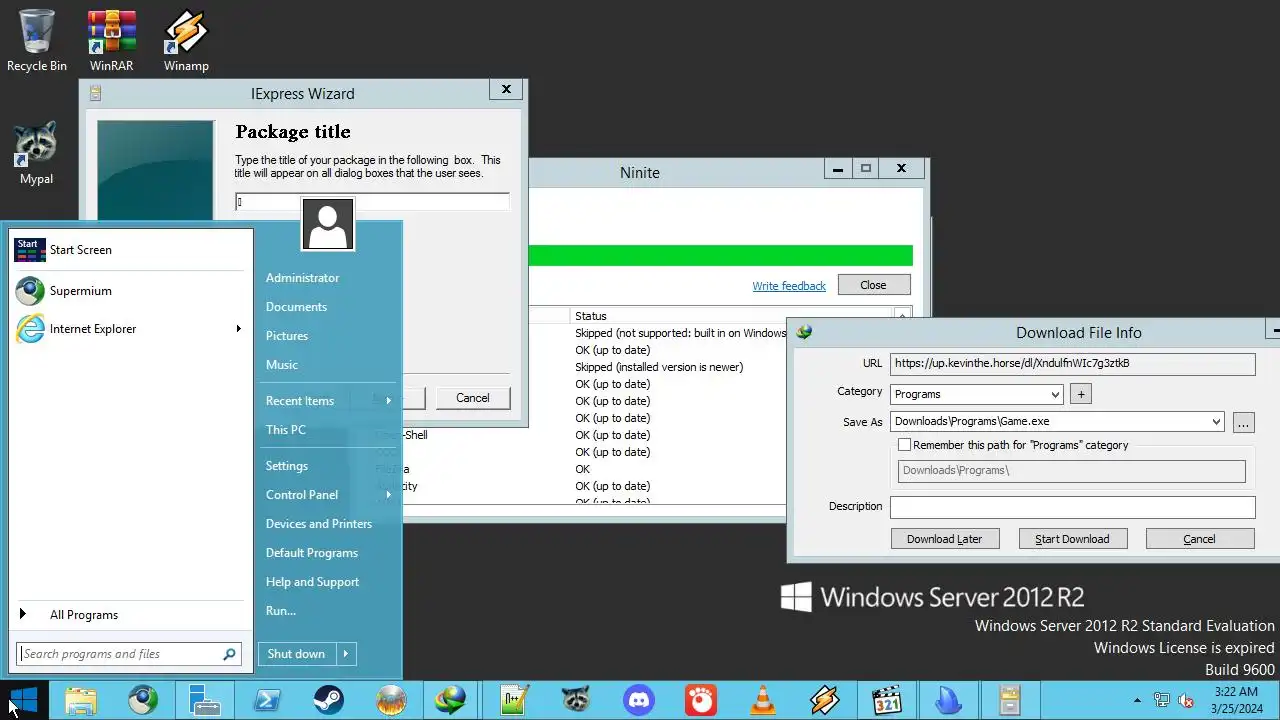
Task: Open the Administrator user folder
Action: [x=303, y=278]
